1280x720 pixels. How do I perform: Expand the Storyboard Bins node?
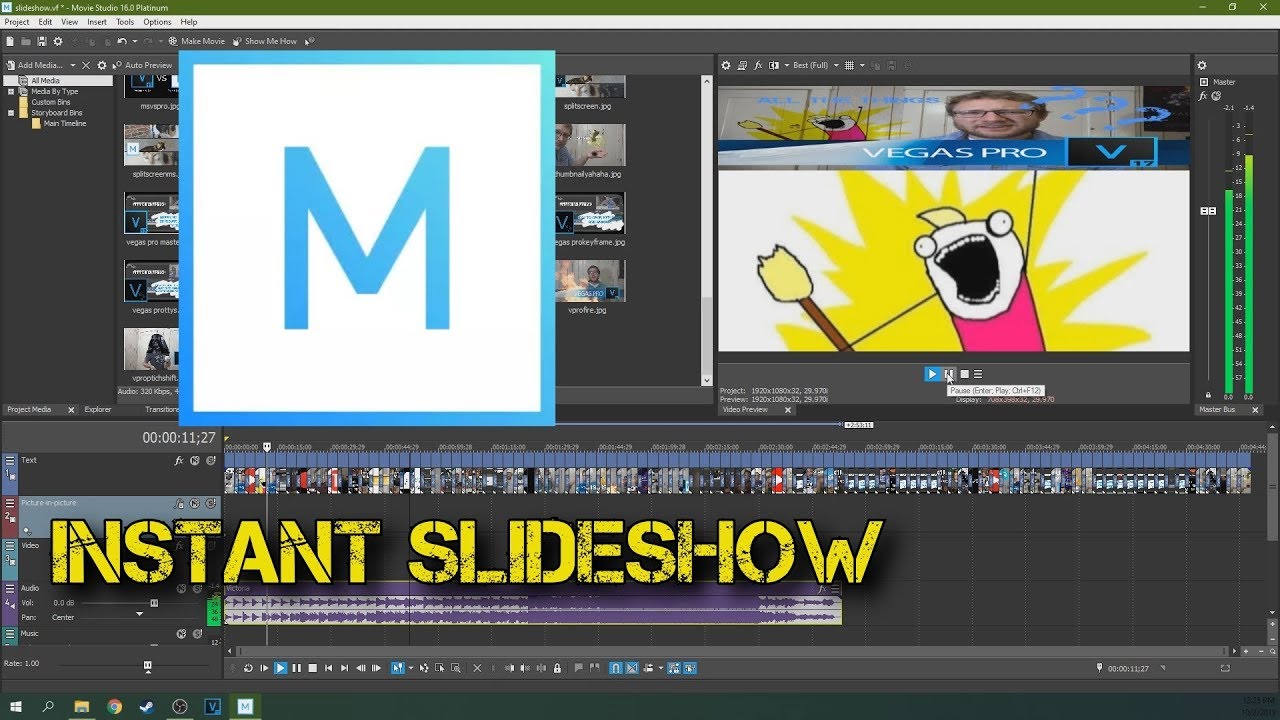11,113
